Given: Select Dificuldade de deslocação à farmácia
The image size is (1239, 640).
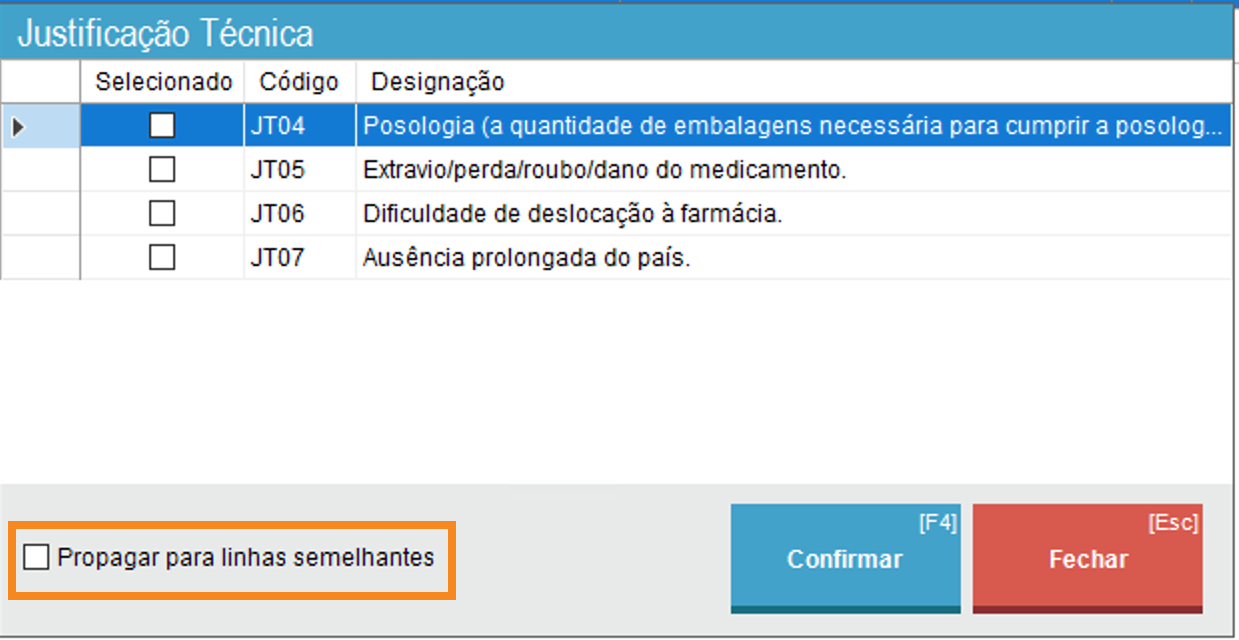Looking at the screenshot, I should click(x=572, y=215).
